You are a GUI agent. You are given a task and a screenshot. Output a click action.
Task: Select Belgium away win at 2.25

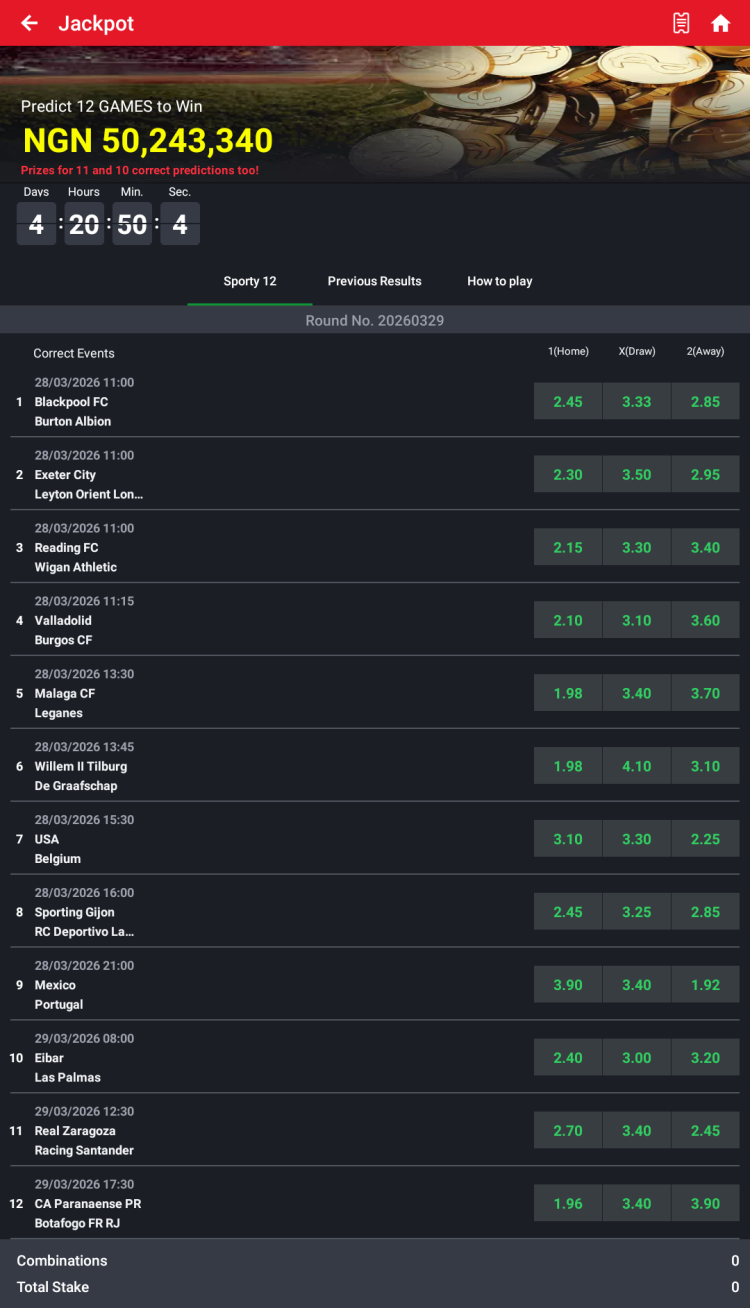(705, 840)
